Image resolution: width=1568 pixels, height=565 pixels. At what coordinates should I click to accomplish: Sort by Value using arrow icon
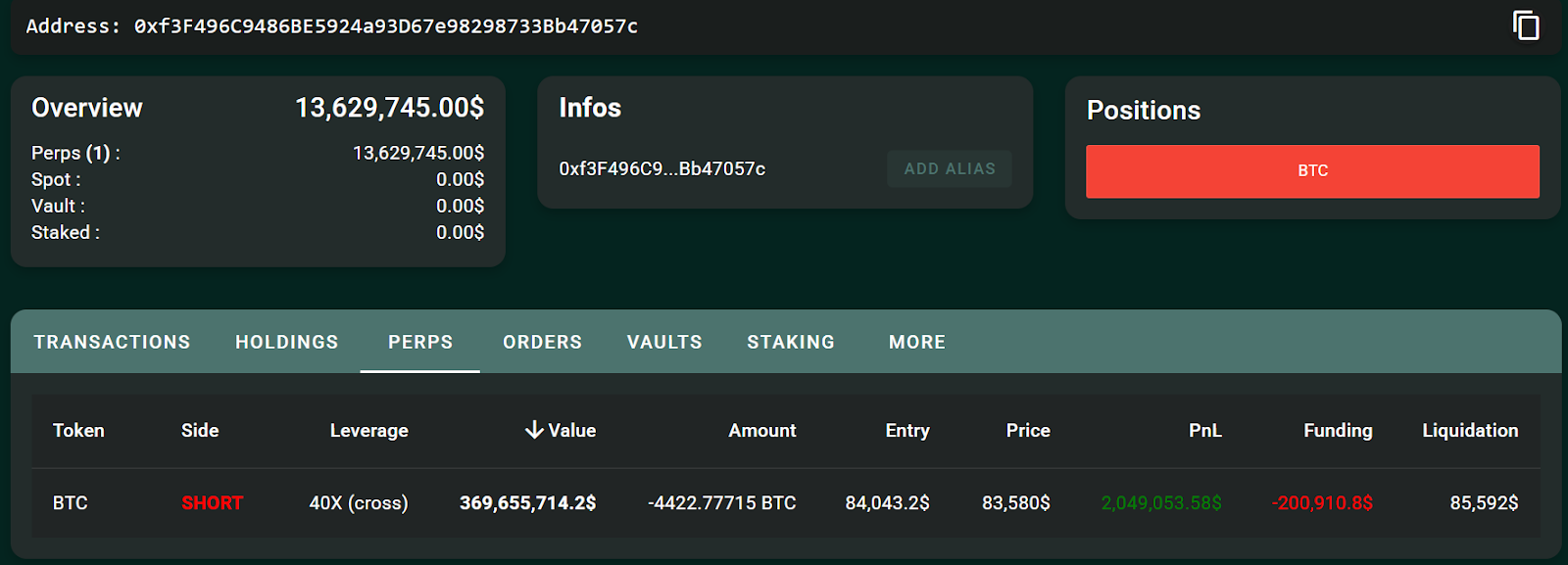pyautogui.click(x=534, y=430)
